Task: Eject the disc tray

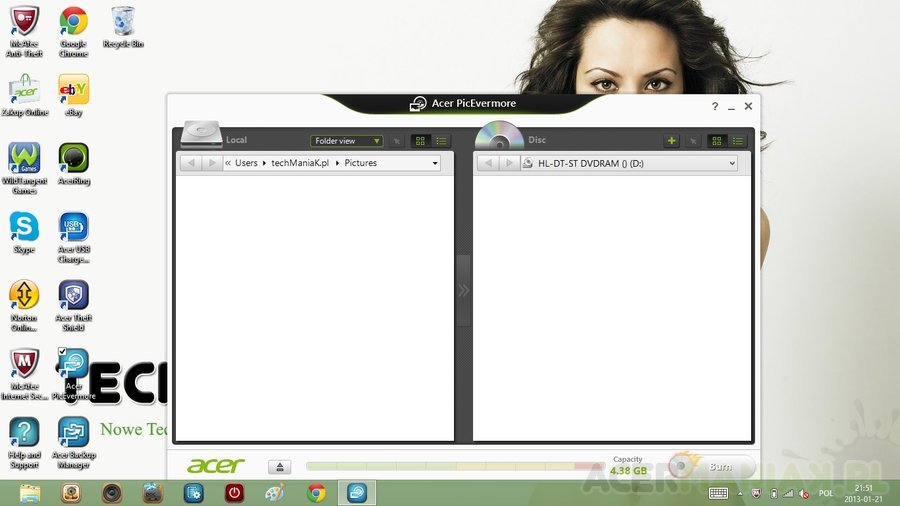Action: tap(280, 467)
